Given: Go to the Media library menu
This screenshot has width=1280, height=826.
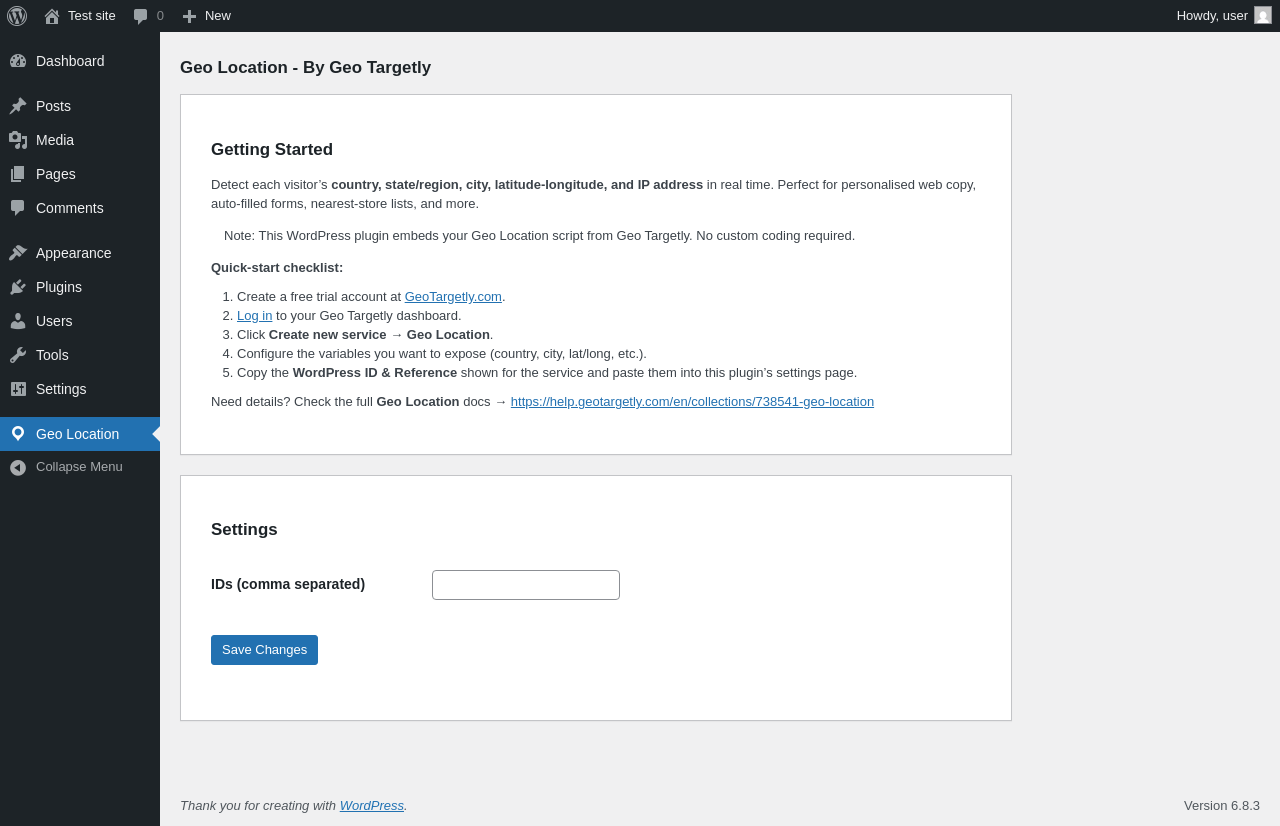Looking at the screenshot, I should tap(80, 140).
